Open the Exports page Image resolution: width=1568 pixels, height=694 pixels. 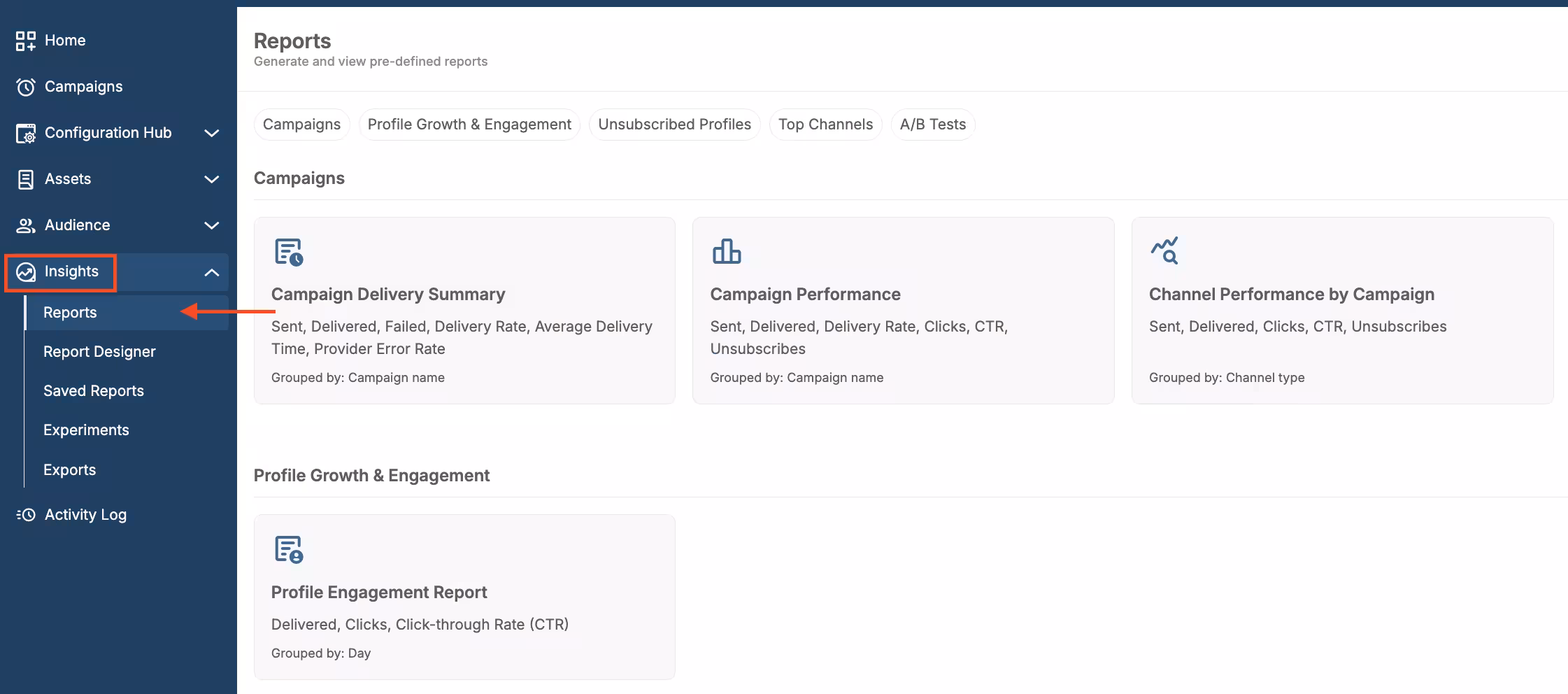coord(70,470)
